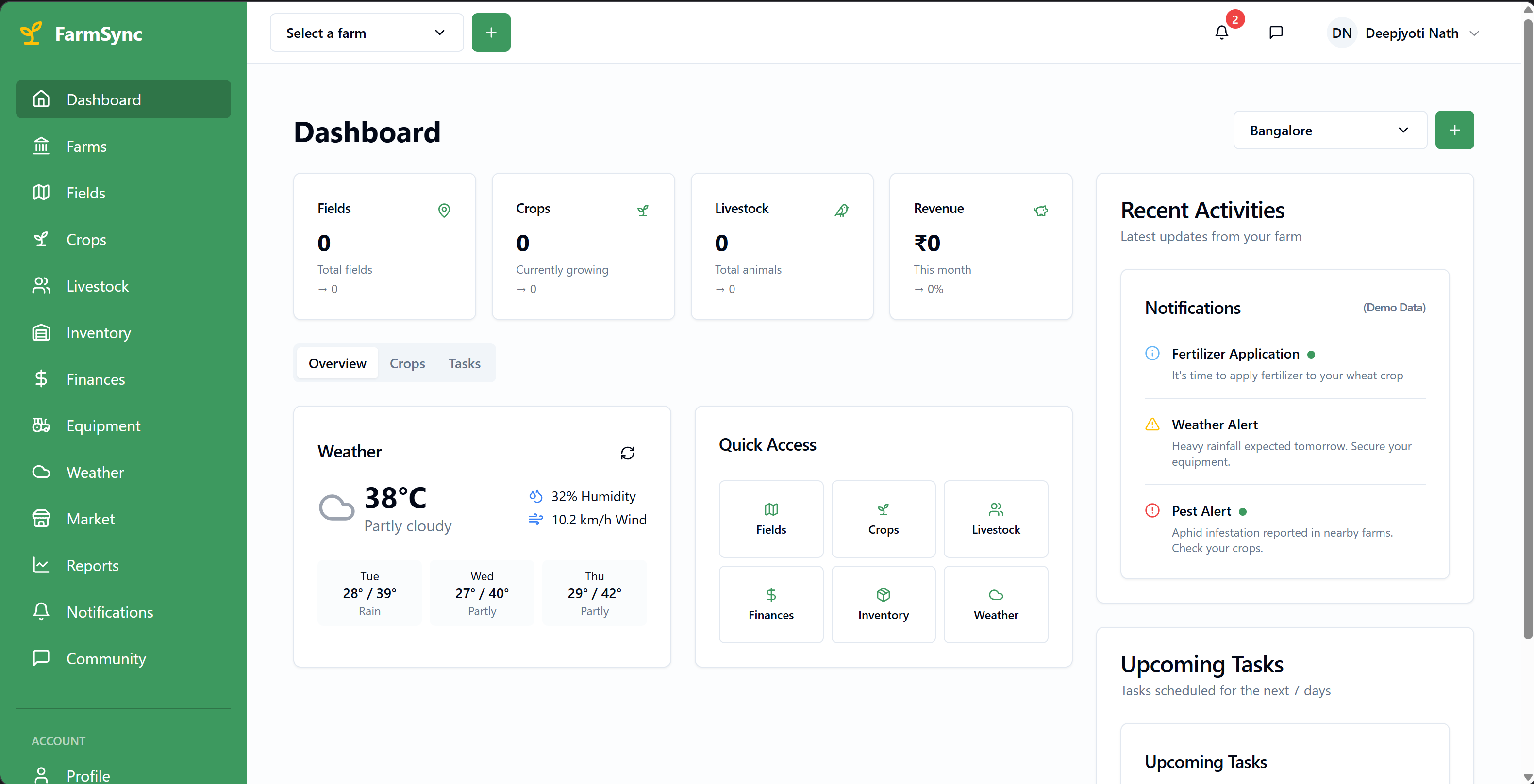Screen dimensions: 1534x784
Task: Click the Dashboard home icon in sidebar
Action: coord(41,99)
